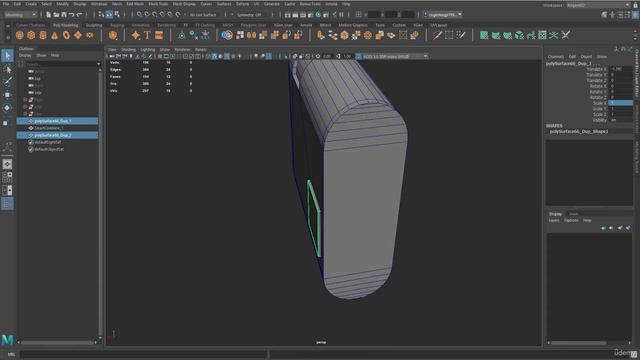Open the viewport Shading menu

pos(128,49)
